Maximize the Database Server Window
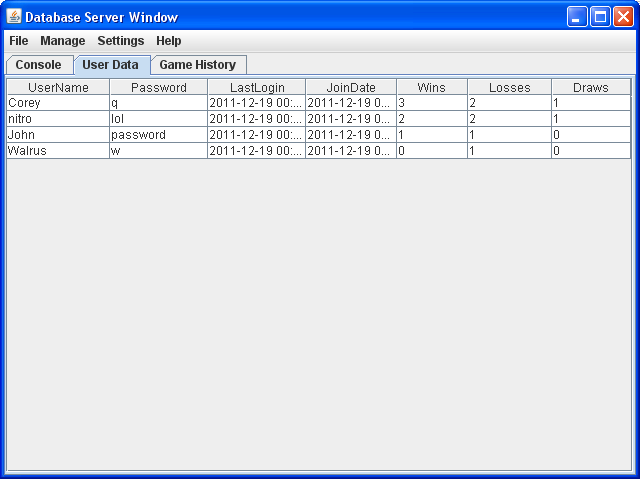This screenshot has width=640, height=479. pos(600,17)
